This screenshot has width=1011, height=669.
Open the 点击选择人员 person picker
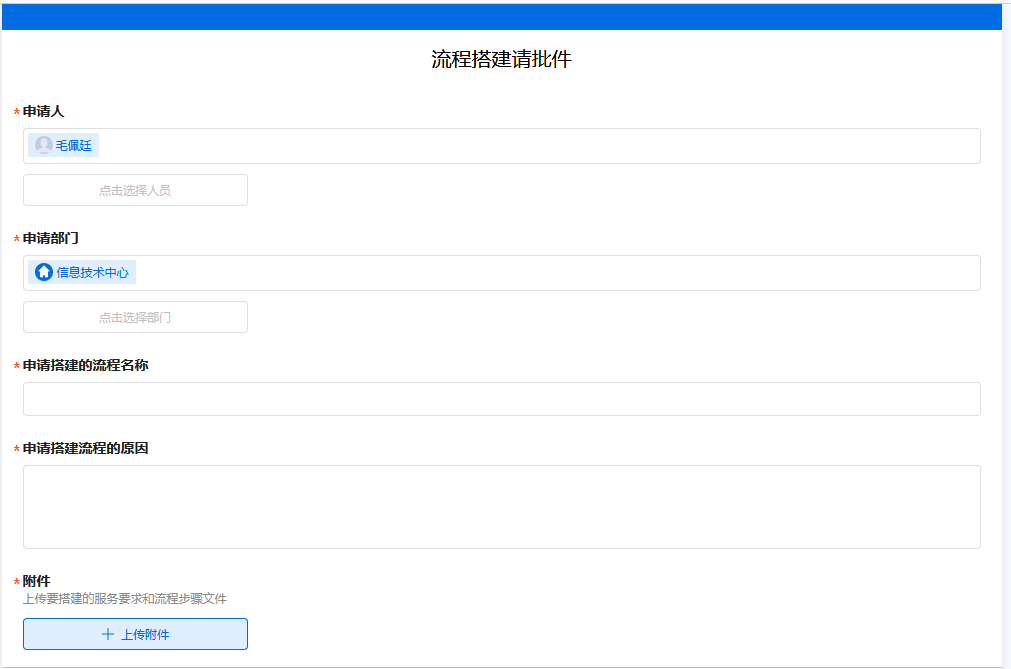pos(135,190)
